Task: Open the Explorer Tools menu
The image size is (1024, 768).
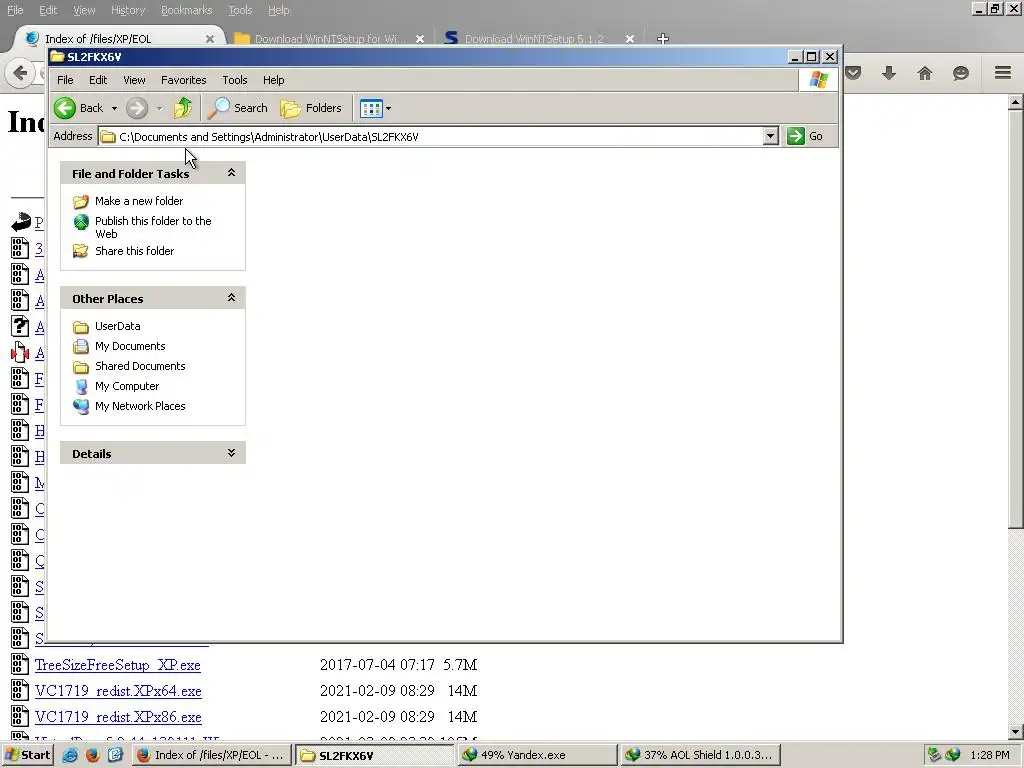Action: (x=234, y=80)
